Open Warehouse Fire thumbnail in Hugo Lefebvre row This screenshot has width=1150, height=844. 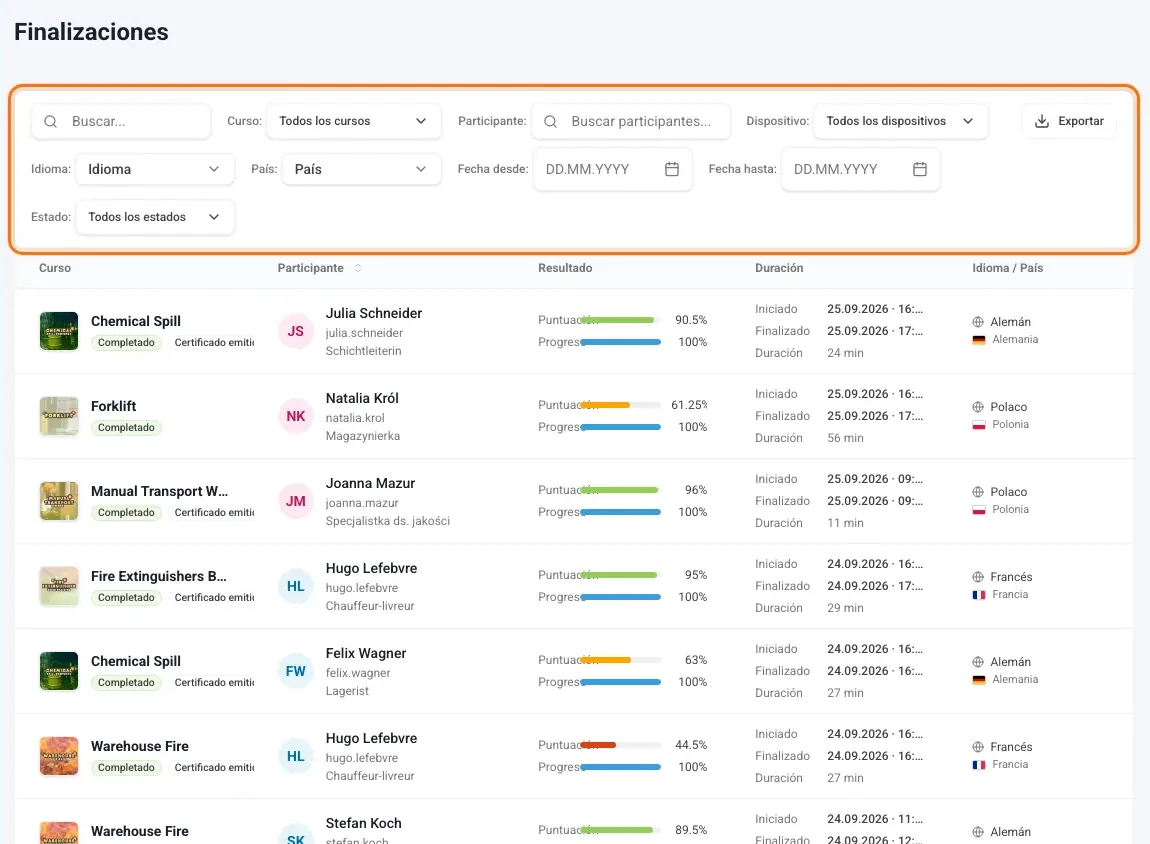59,757
